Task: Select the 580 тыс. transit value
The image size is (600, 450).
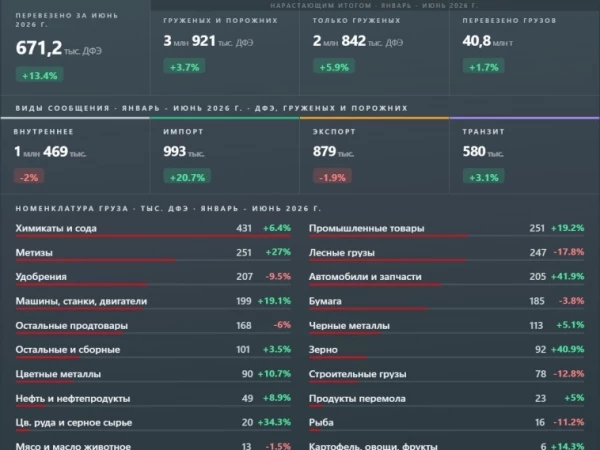Action: tap(483, 152)
